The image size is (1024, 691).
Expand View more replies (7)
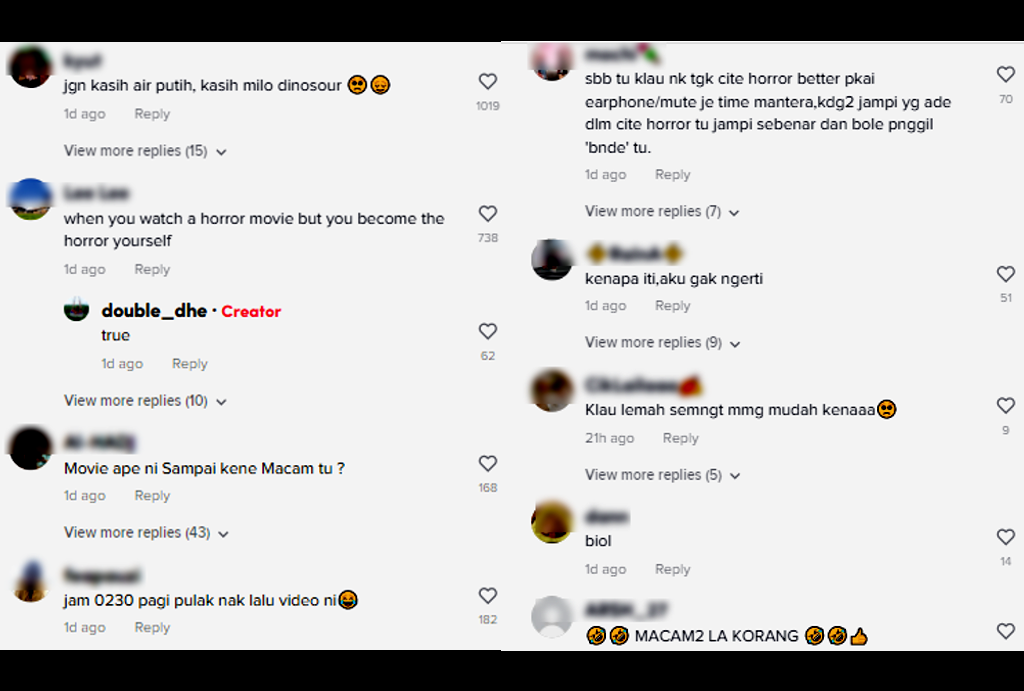click(662, 212)
